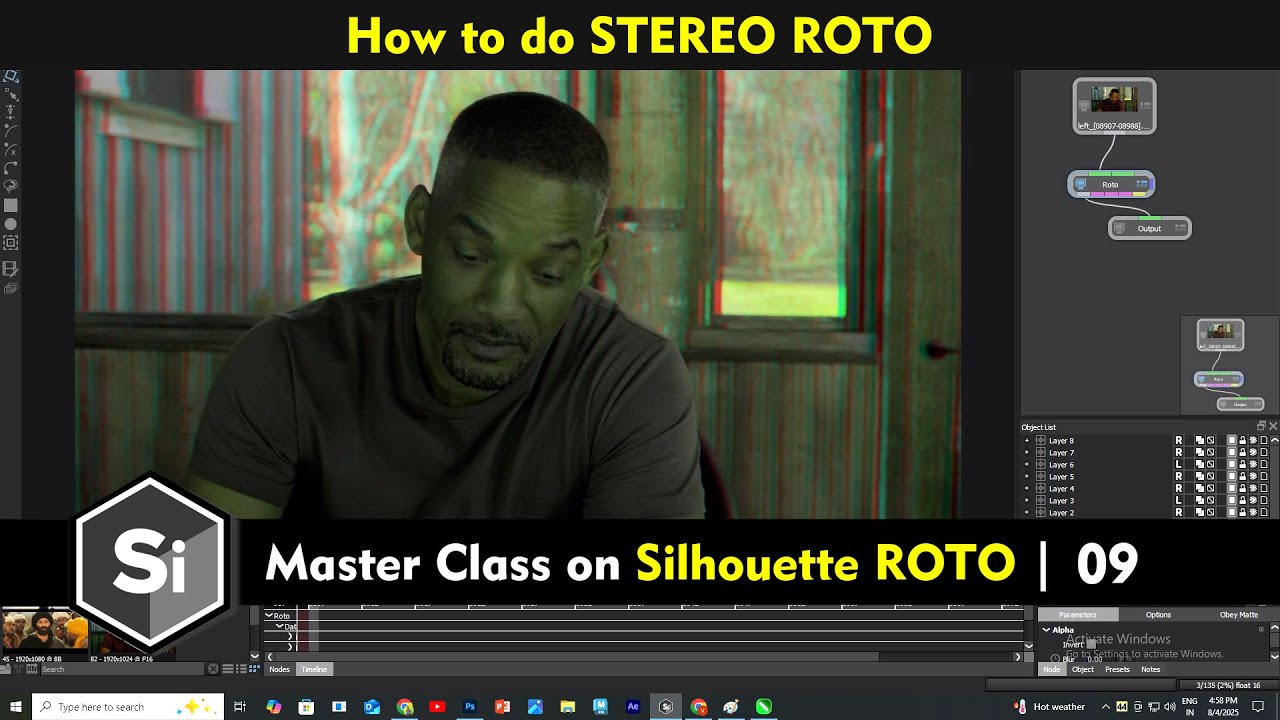1280x720 pixels.
Task: Toggle lock on Layer 3
Action: (1243, 501)
